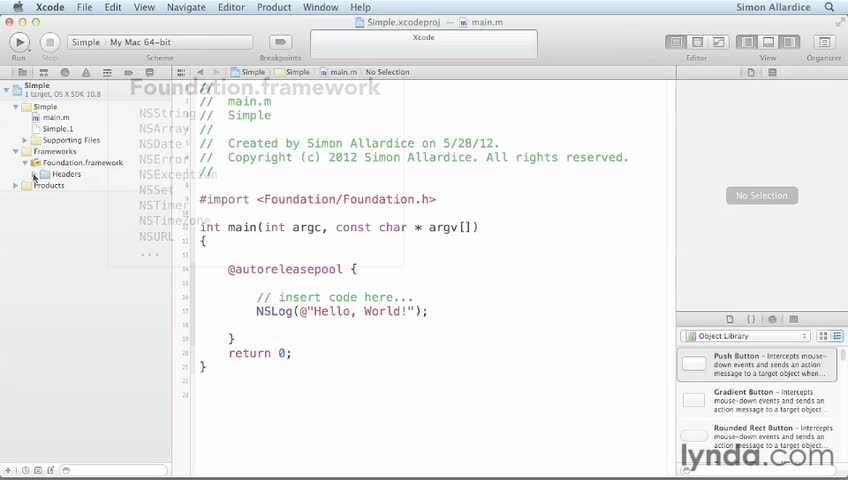Collapse the Simple group folder

coord(16,107)
